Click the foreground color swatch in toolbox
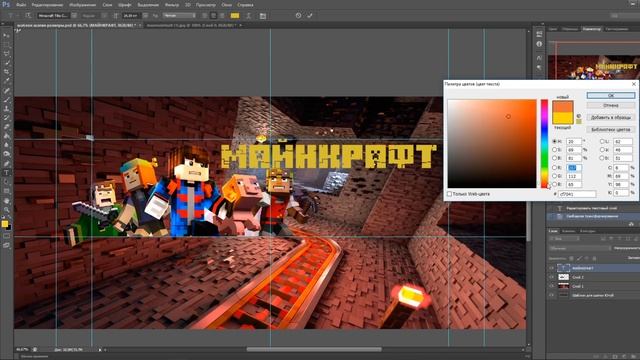640x360 pixels. coord(4,223)
